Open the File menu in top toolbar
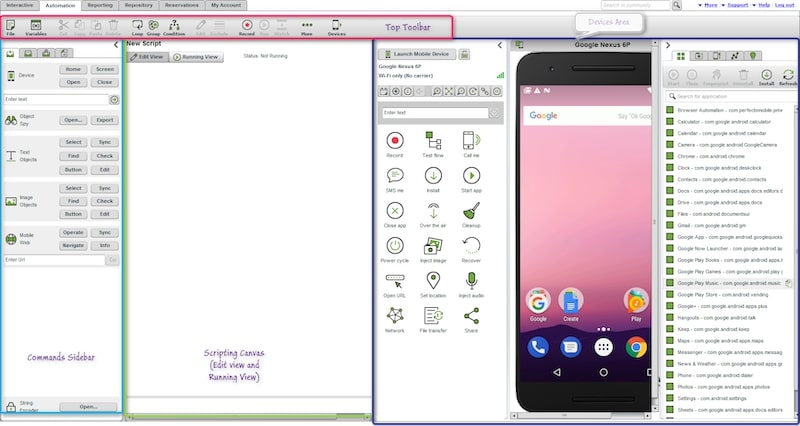 (x=10, y=27)
